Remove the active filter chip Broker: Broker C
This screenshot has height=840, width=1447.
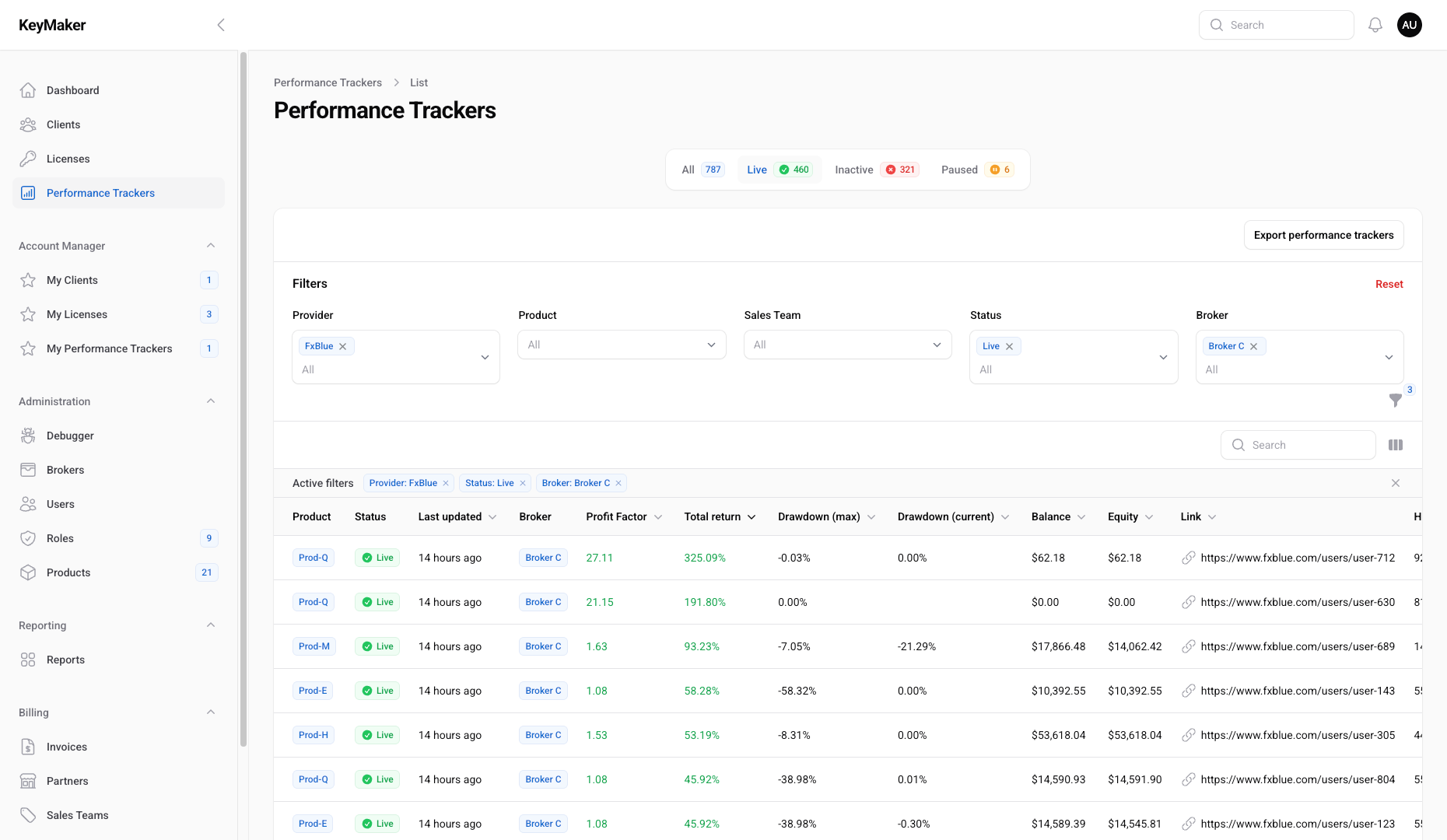click(618, 483)
